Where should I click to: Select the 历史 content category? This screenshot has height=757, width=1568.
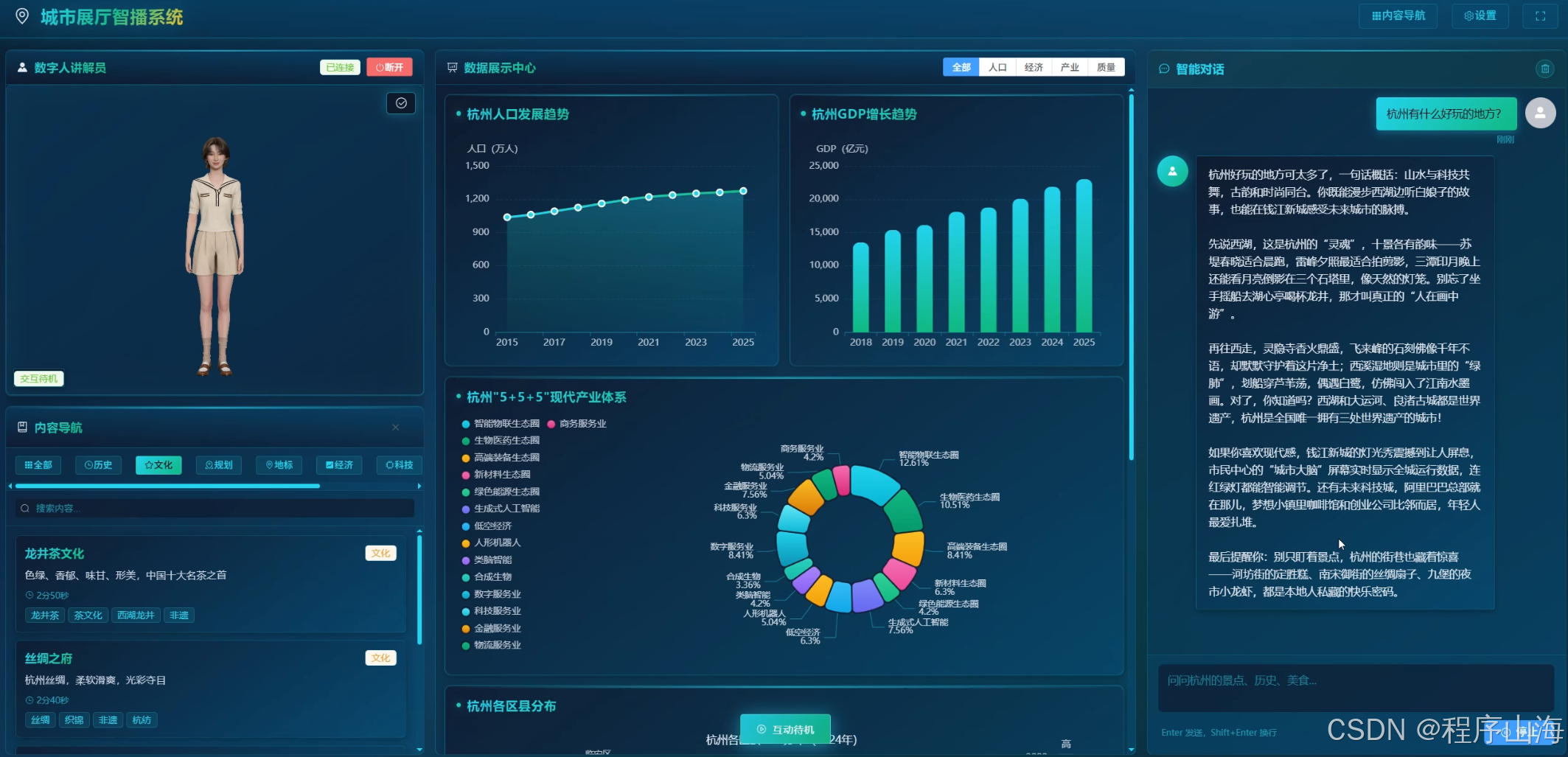[98, 465]
